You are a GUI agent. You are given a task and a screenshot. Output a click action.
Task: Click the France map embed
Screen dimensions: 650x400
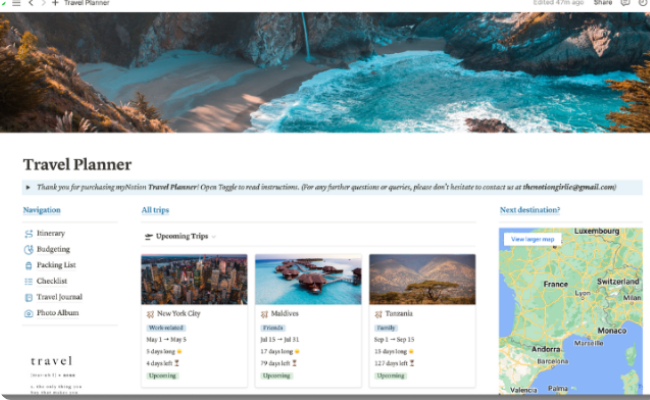[570, 311]
